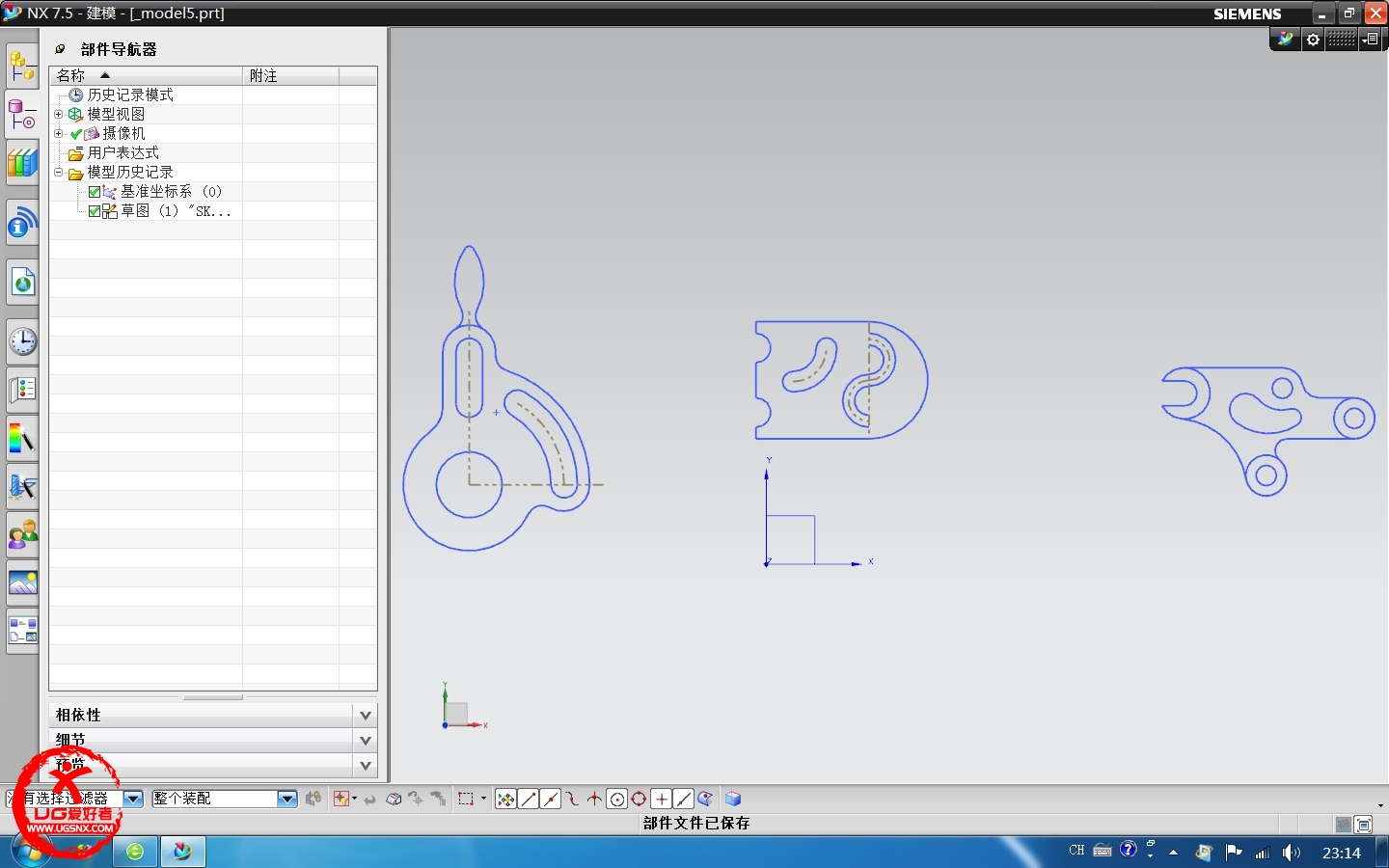Image resolution: width=1389 pixels, height=868 pixels.
Task: Click the dotted grid toolbar handle icon
Action: (x=1341, y=40)
